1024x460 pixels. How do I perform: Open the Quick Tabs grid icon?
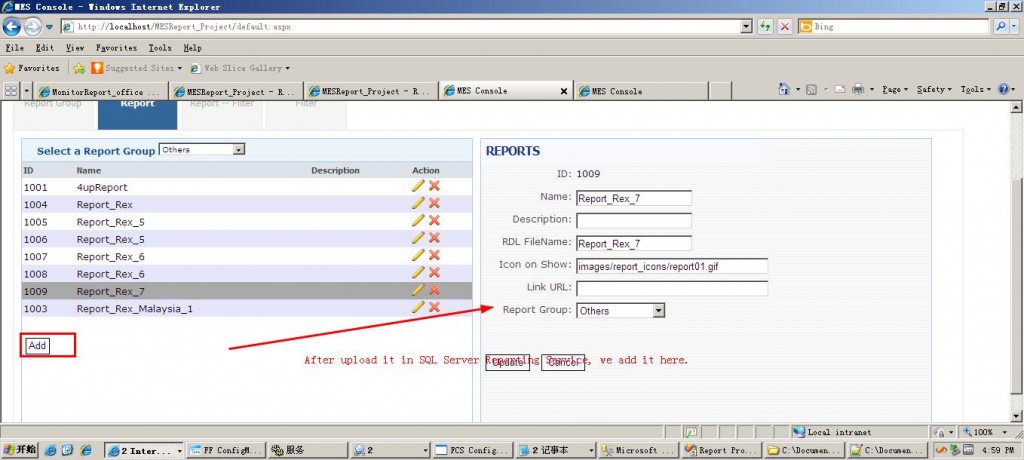pyautogui.click(x=10, y=91)
